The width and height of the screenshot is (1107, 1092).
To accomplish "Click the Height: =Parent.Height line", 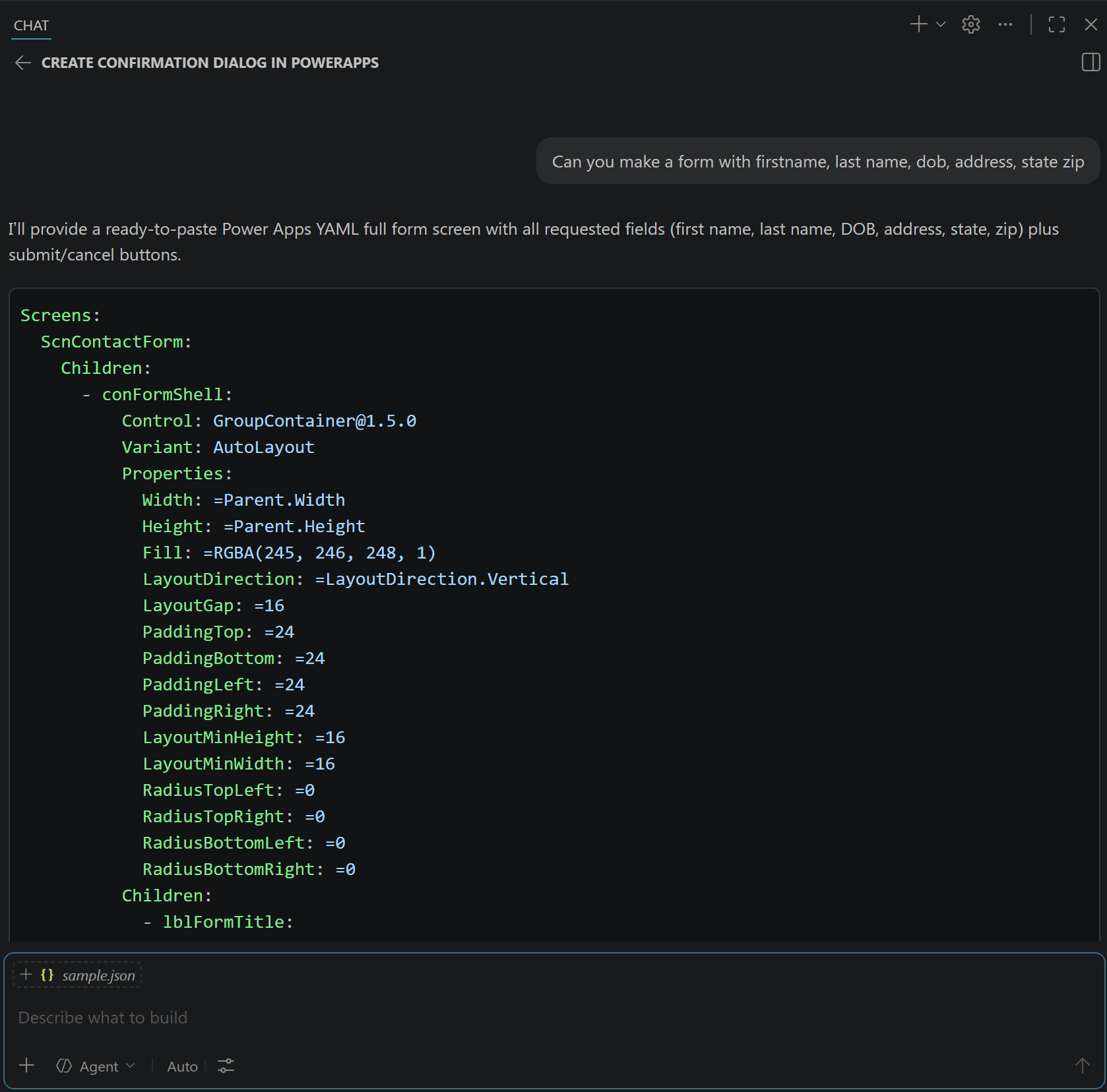I will click(x=253, y=526).
